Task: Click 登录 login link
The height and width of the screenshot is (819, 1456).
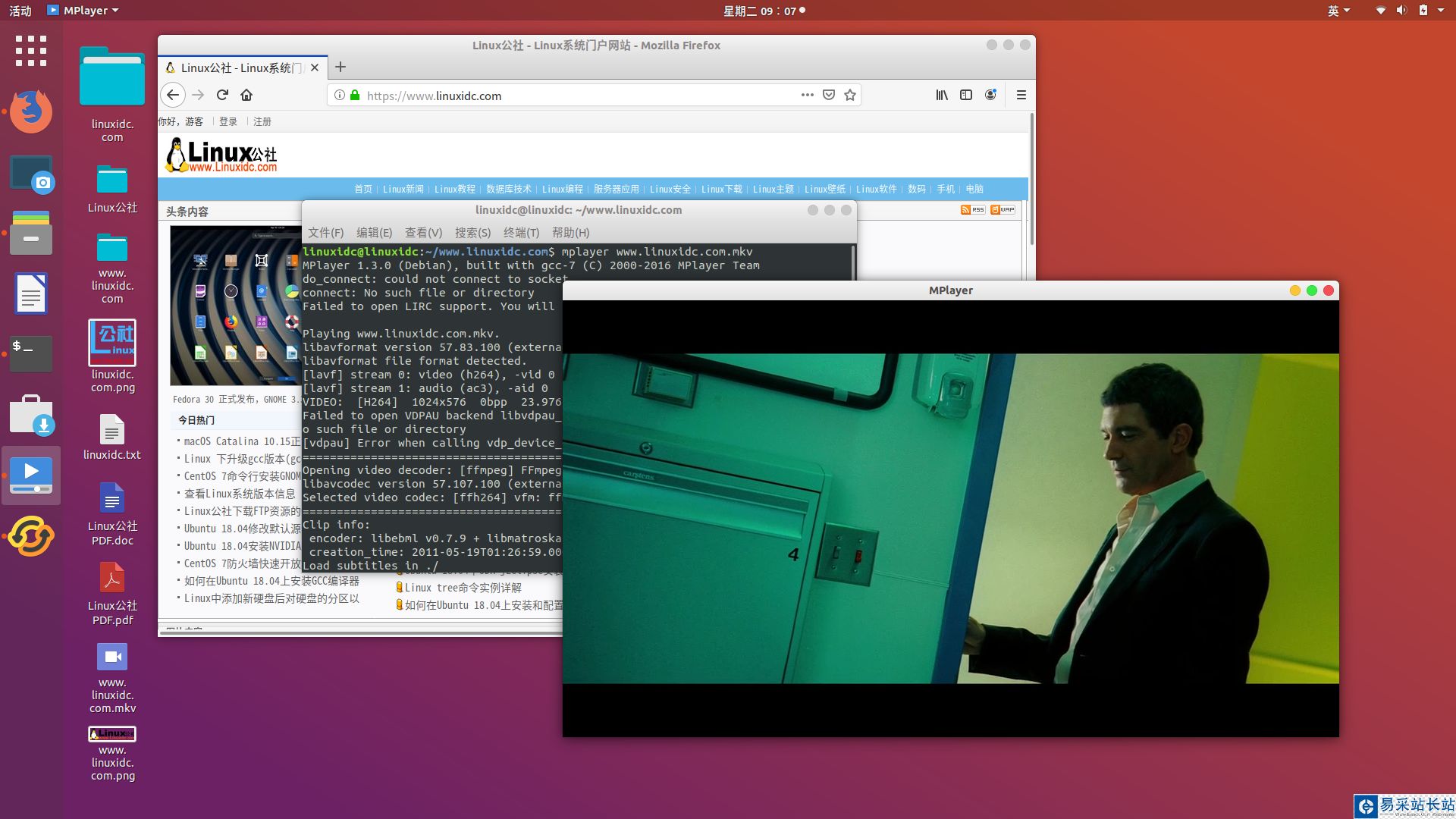Action: (x=228, y=121)
